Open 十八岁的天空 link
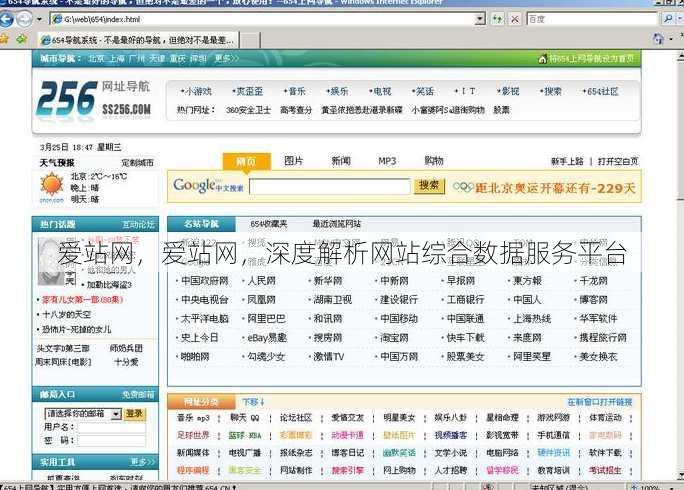The height and width of the screenshot is (490, 684). [66, 314]
